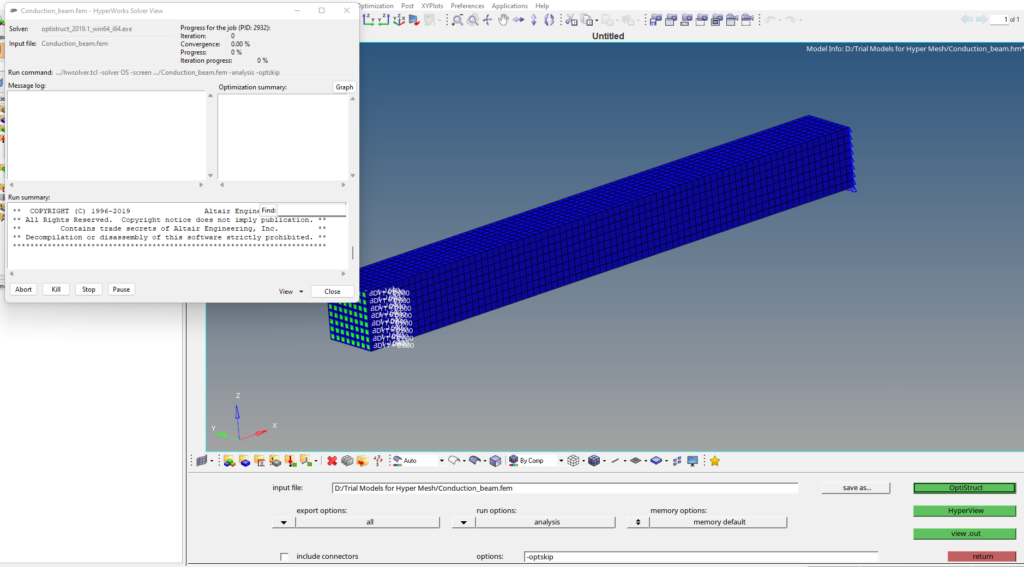
Task: Click the monitor display icon in bottom toolbar
Action: (x=692, y=461)
